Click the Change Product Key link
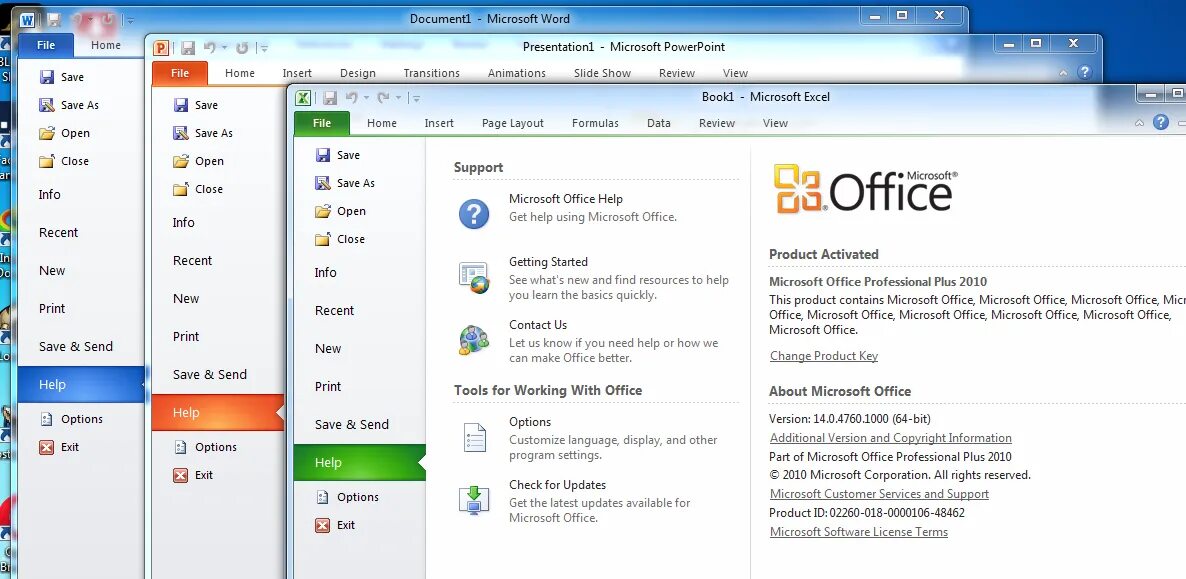The image size is (1186, 579). click(x=824, y=356)
